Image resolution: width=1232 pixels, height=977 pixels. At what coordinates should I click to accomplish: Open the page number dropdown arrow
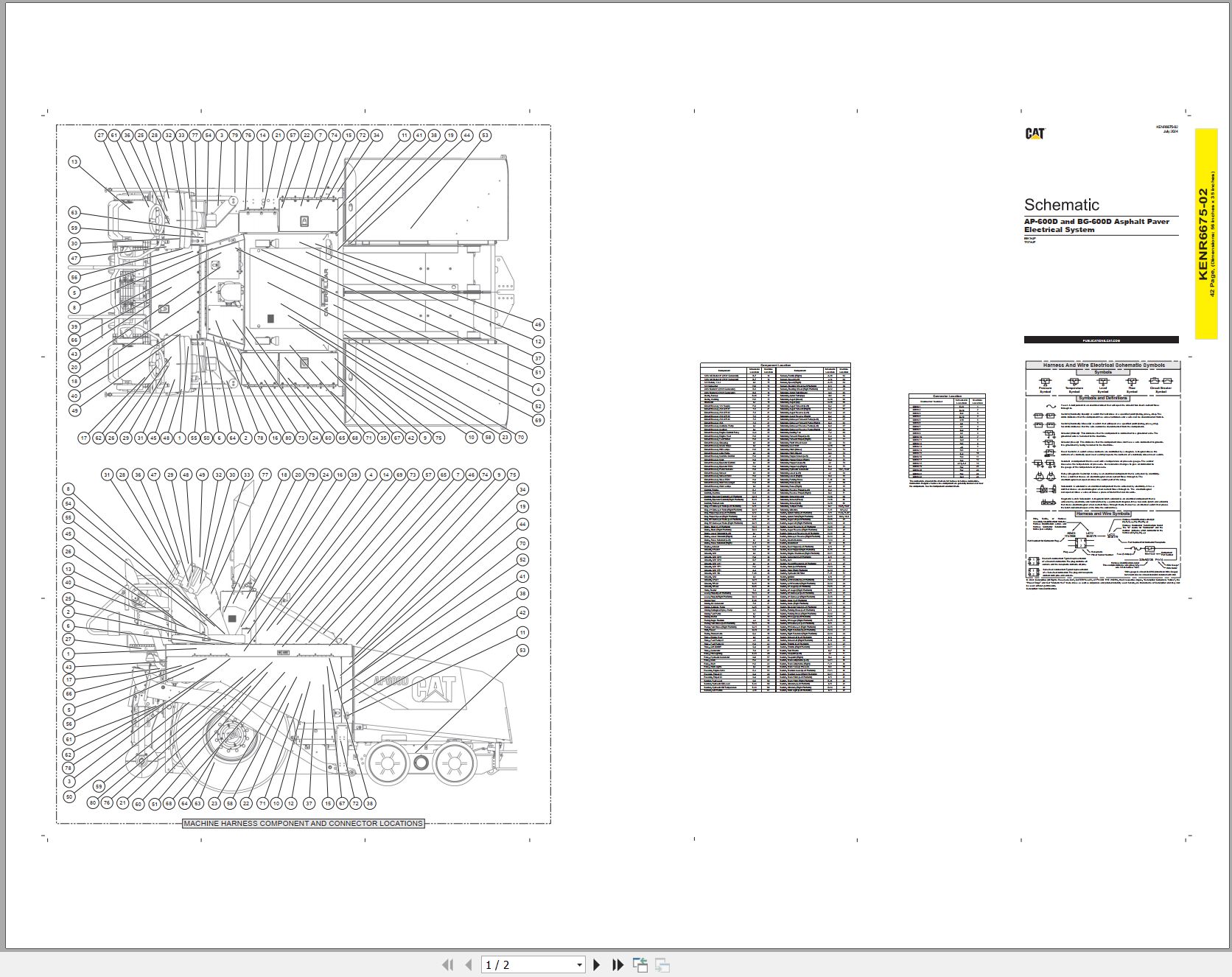579,964
